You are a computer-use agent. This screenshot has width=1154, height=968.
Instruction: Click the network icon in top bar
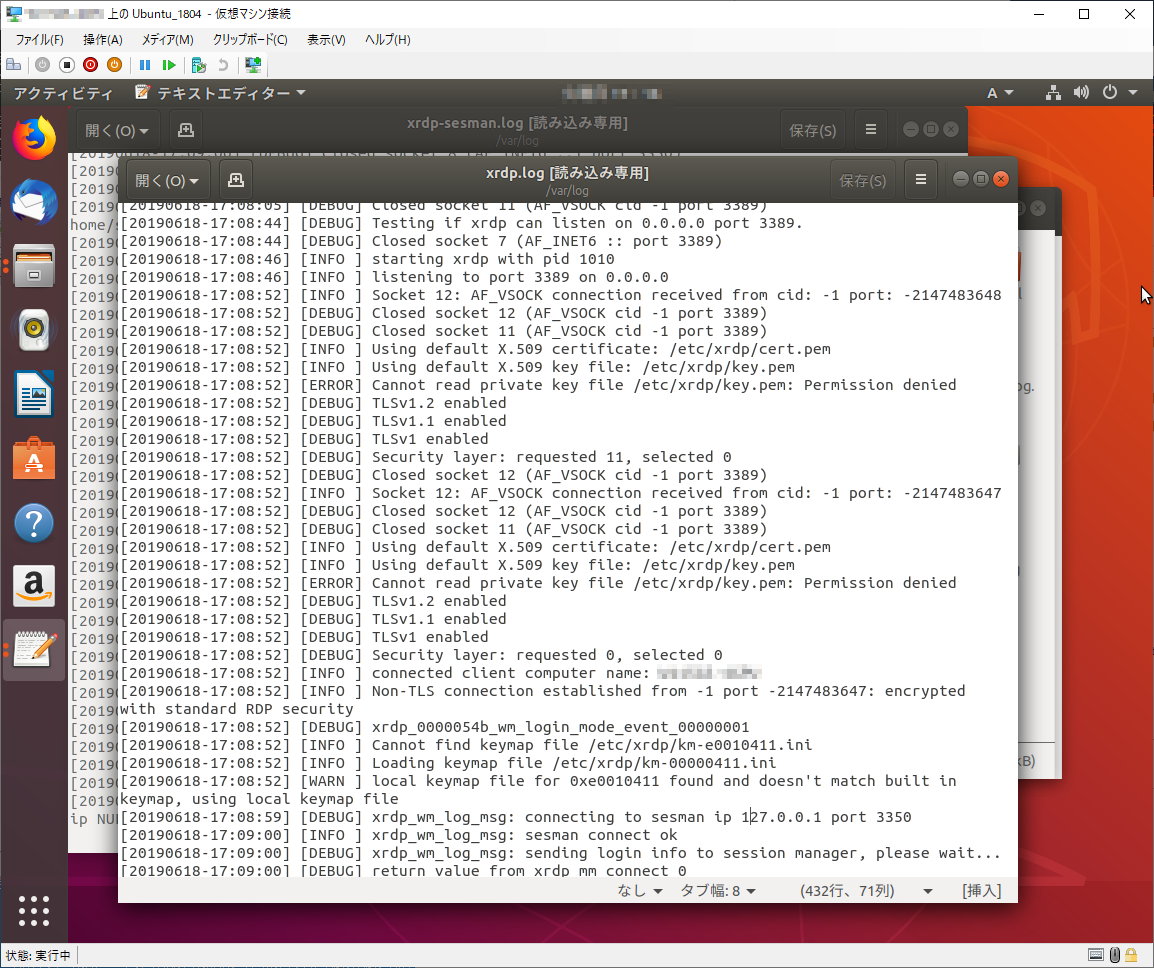(x=1053, y=93)
